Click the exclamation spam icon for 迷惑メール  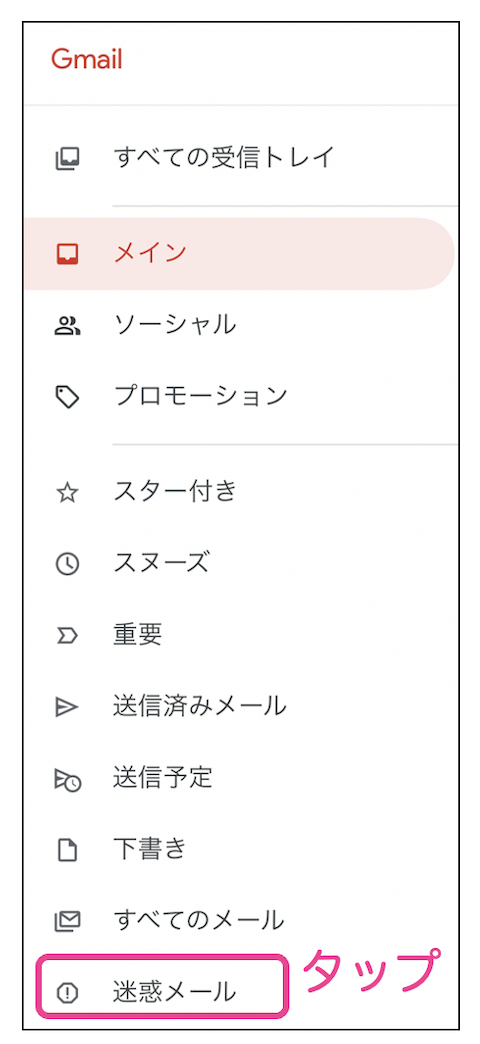coord(67,993)
